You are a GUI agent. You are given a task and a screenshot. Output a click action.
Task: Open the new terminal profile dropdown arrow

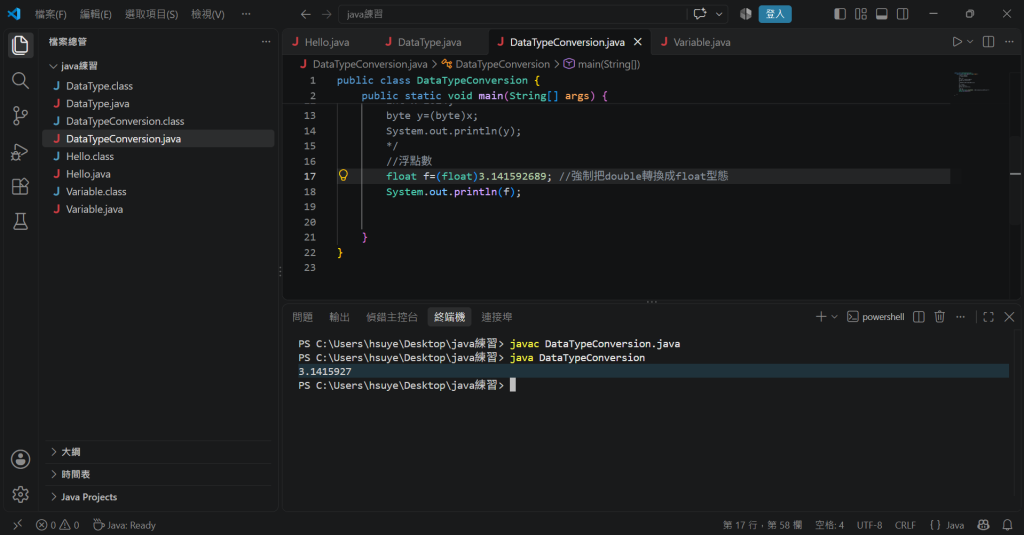click(834, 317)
